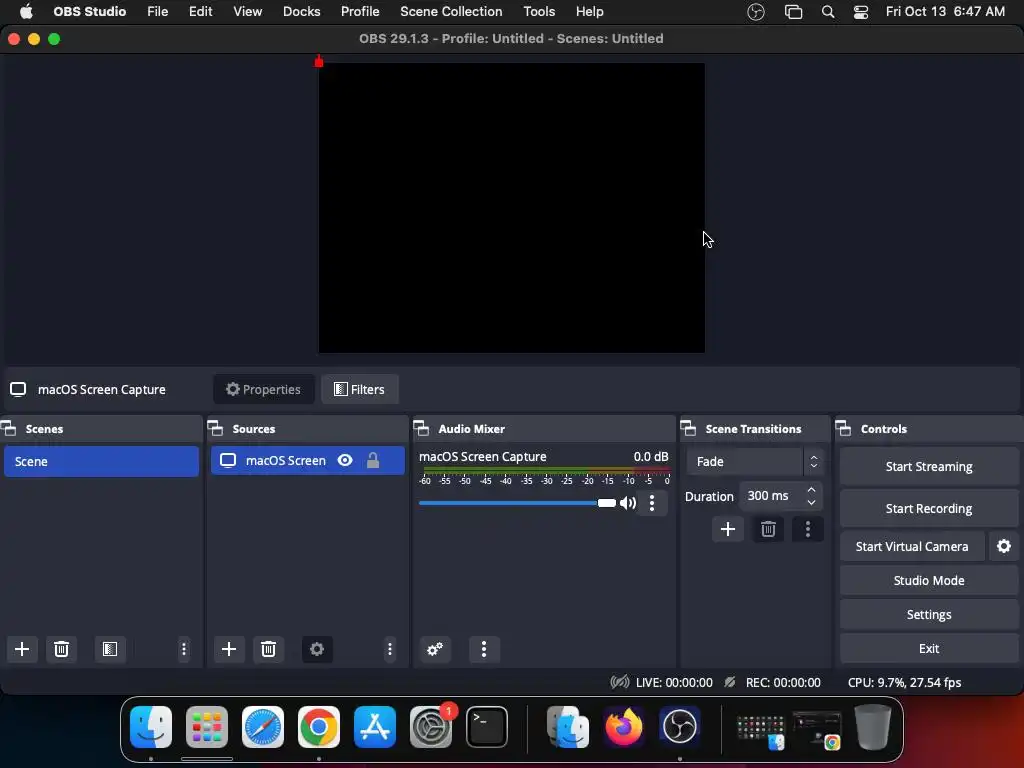The height and width of the screenshot is (768, 1024).
Task: Toggle lock on macOS Screen source
Action: [373, 460]
